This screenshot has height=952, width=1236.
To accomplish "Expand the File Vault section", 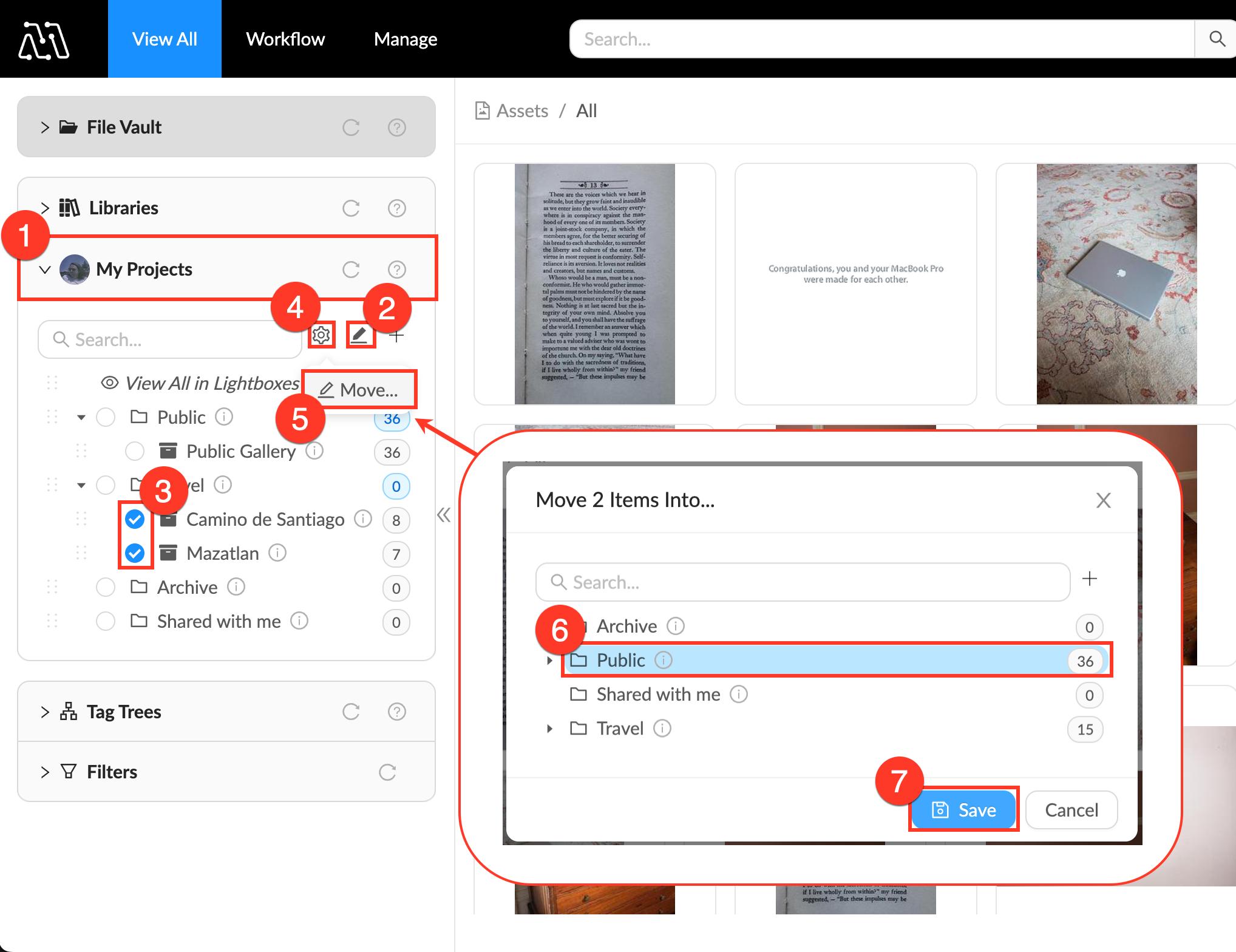I will coord(45,127).
